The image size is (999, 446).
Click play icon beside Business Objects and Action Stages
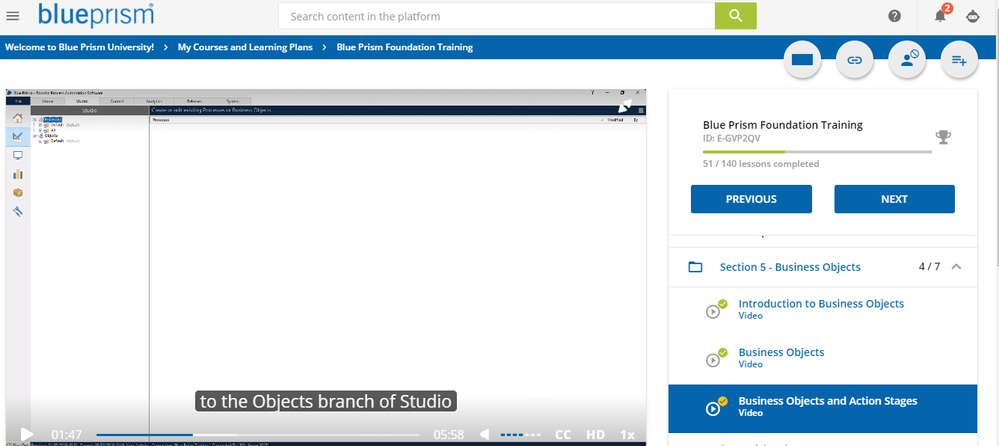(x=713, y=409)
